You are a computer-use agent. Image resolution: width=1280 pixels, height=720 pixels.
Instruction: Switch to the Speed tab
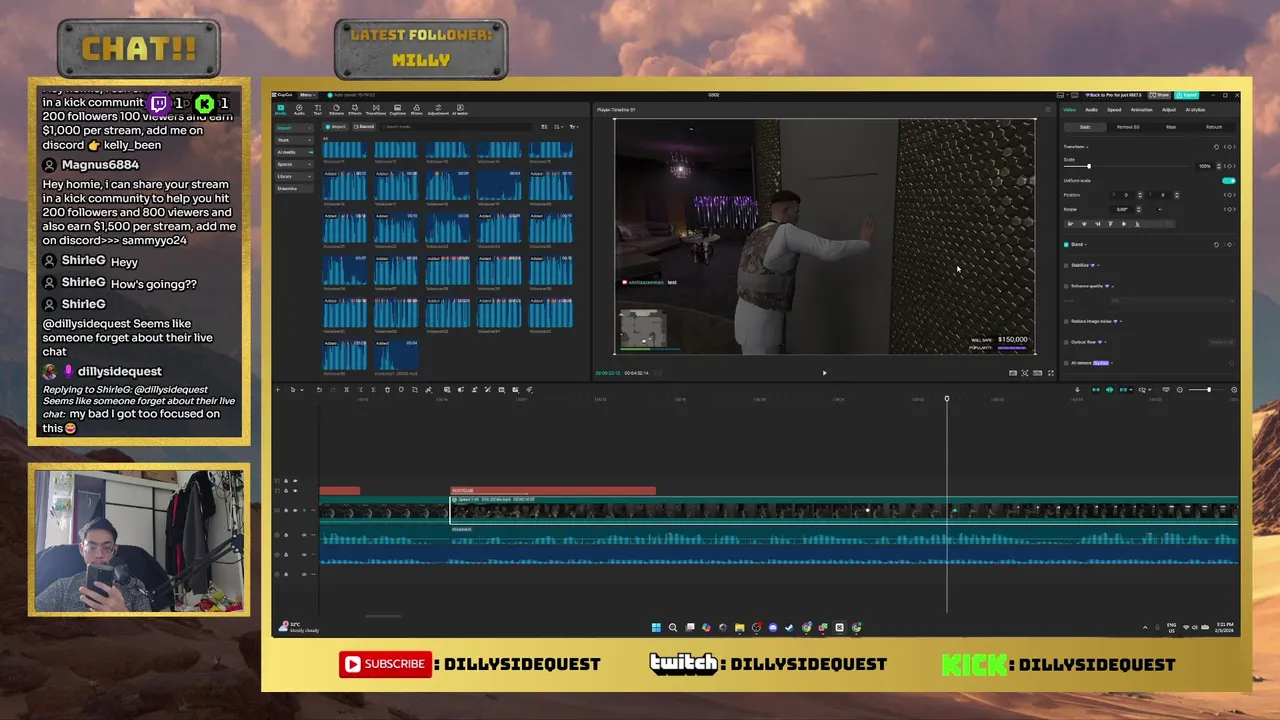(1114, 110)
